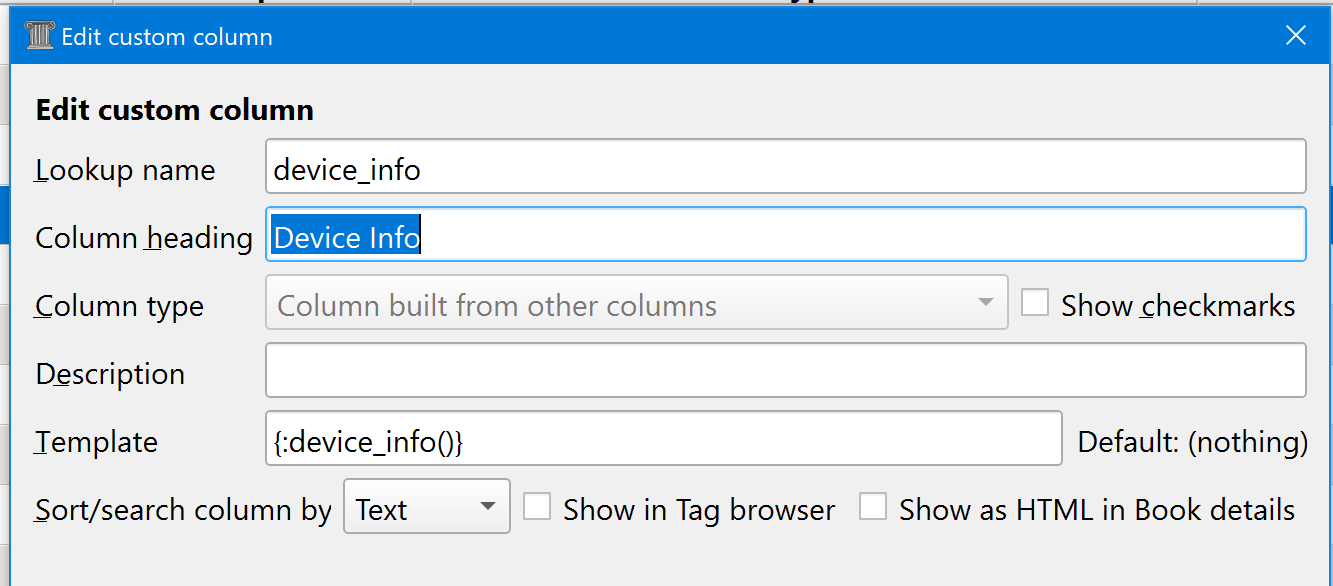Click the Column type label
1333x586 pixels.
click(x=119, y=306)
